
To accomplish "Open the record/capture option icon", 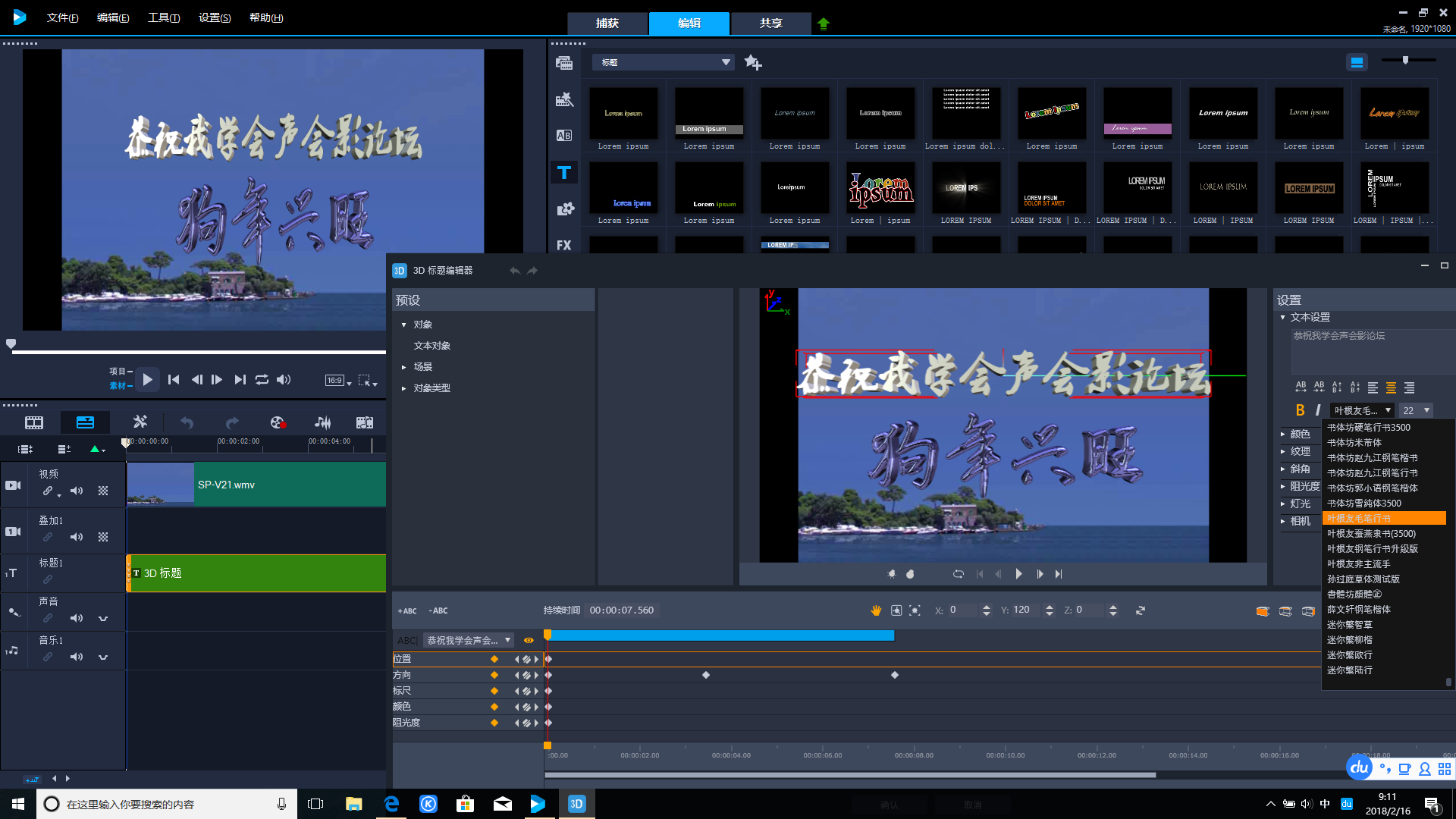I will (278, 422).
